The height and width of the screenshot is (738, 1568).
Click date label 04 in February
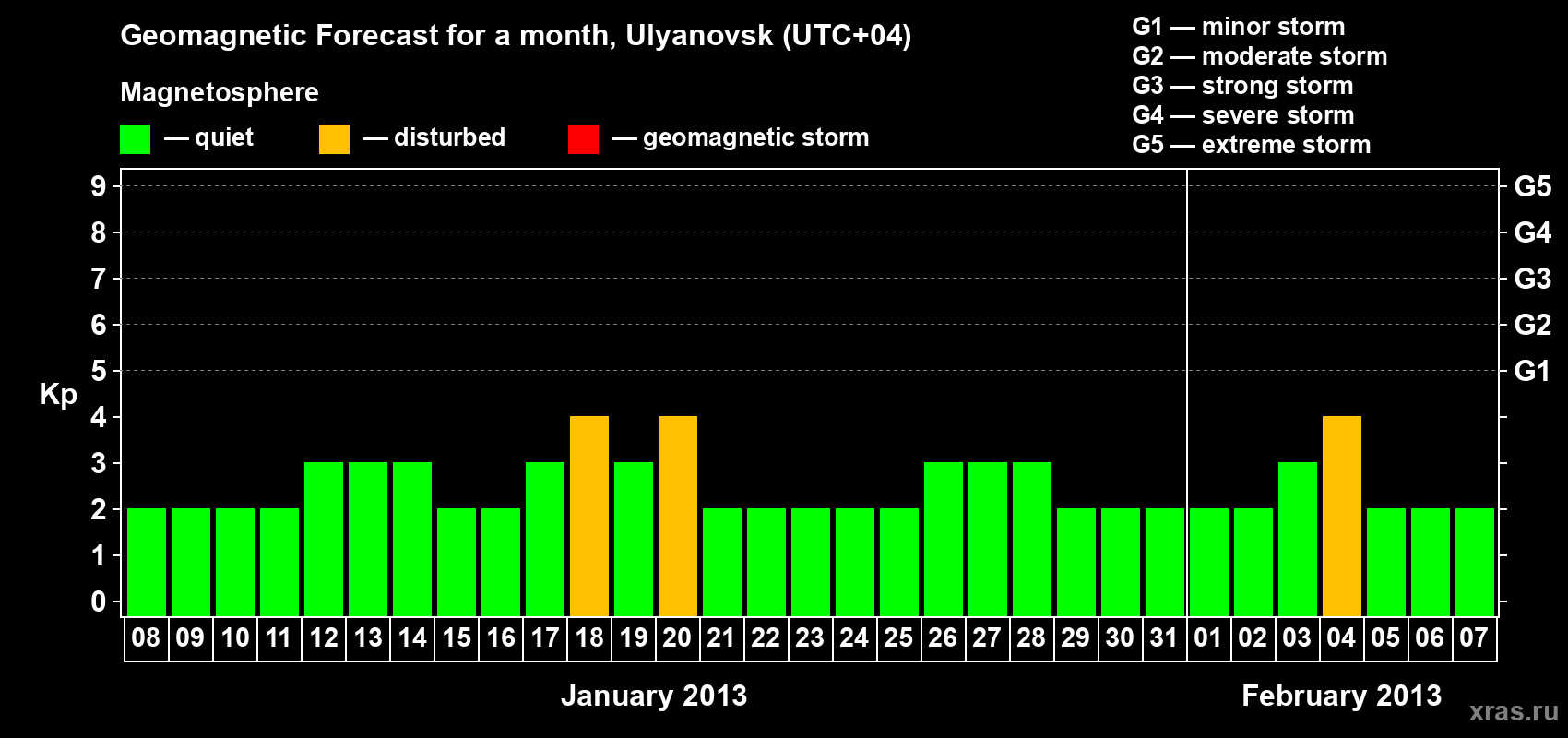1341,638
